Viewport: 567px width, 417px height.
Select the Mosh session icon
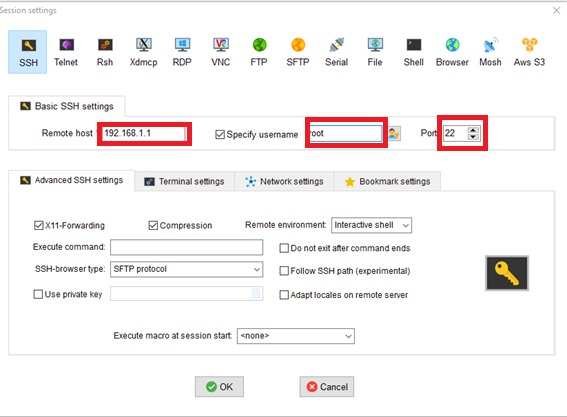490,52
